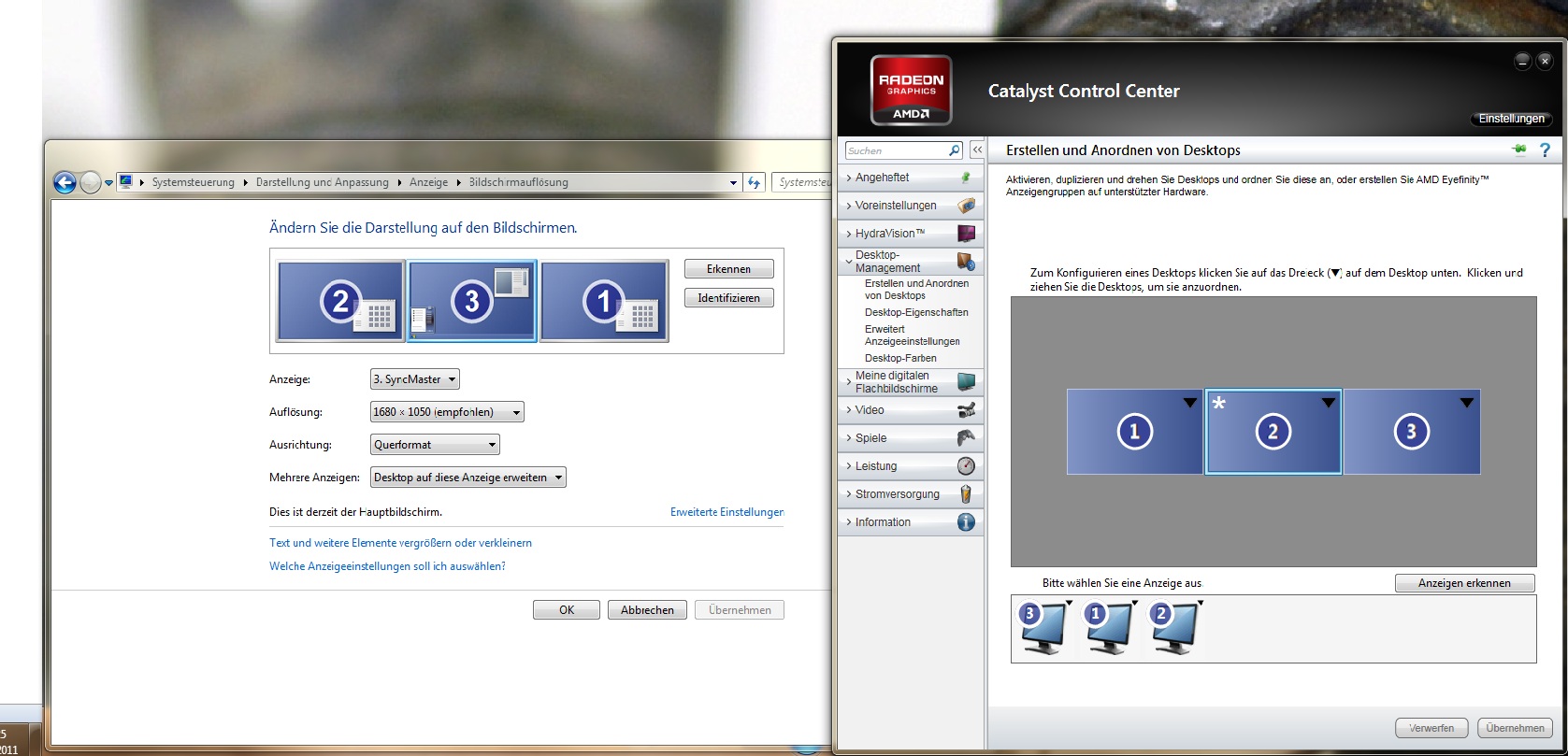
Task: Select monitor icon 1 in display list
Action: click(1109, 628)
